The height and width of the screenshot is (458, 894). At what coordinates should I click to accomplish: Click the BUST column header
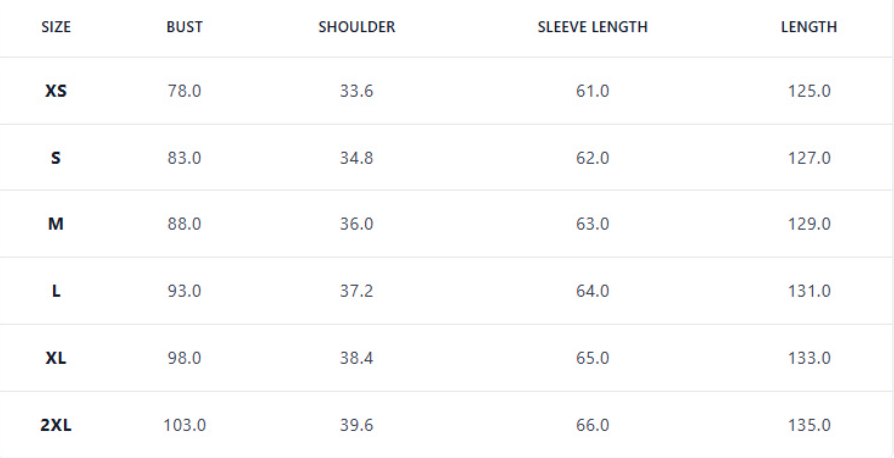tap(184, 28)
